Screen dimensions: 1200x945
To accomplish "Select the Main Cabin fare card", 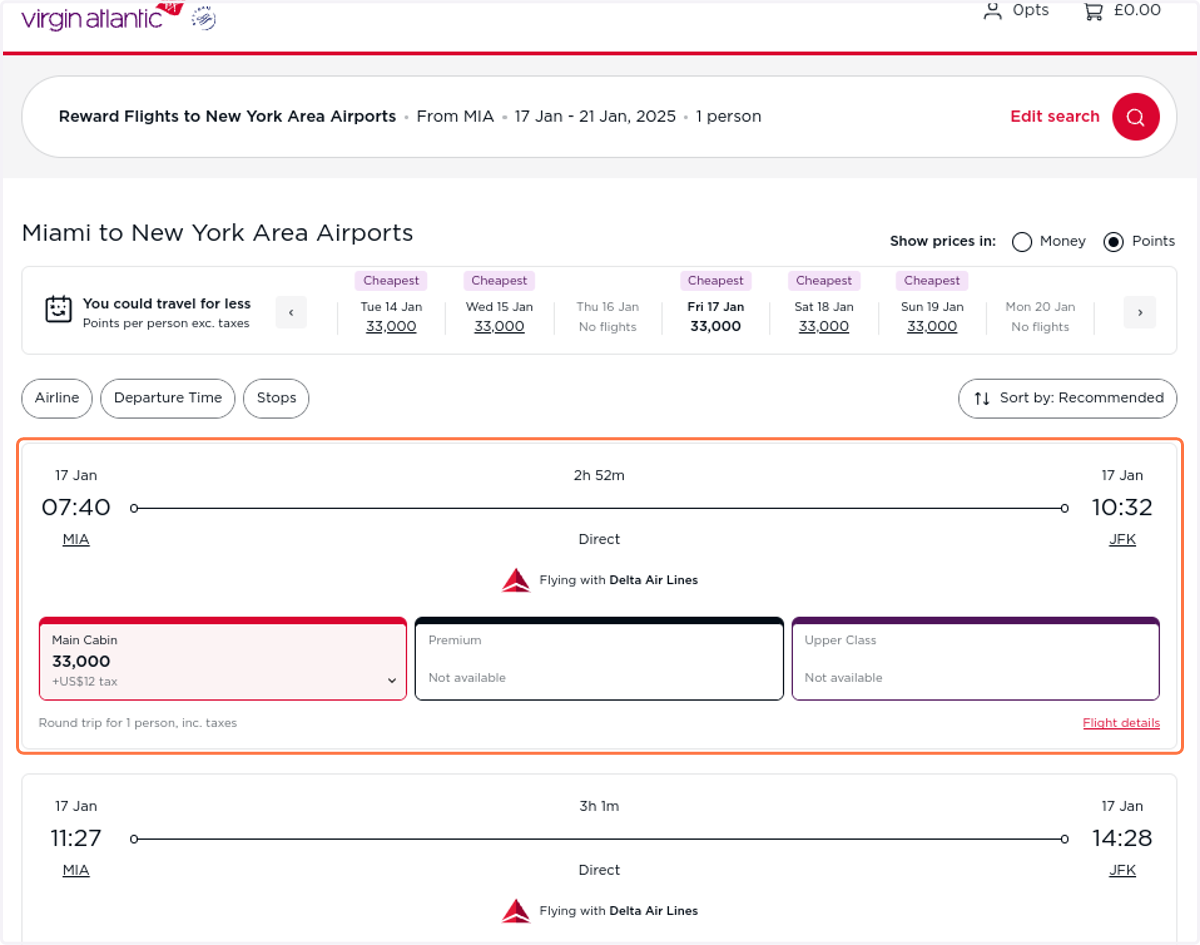I will click(x=223, y=659).
